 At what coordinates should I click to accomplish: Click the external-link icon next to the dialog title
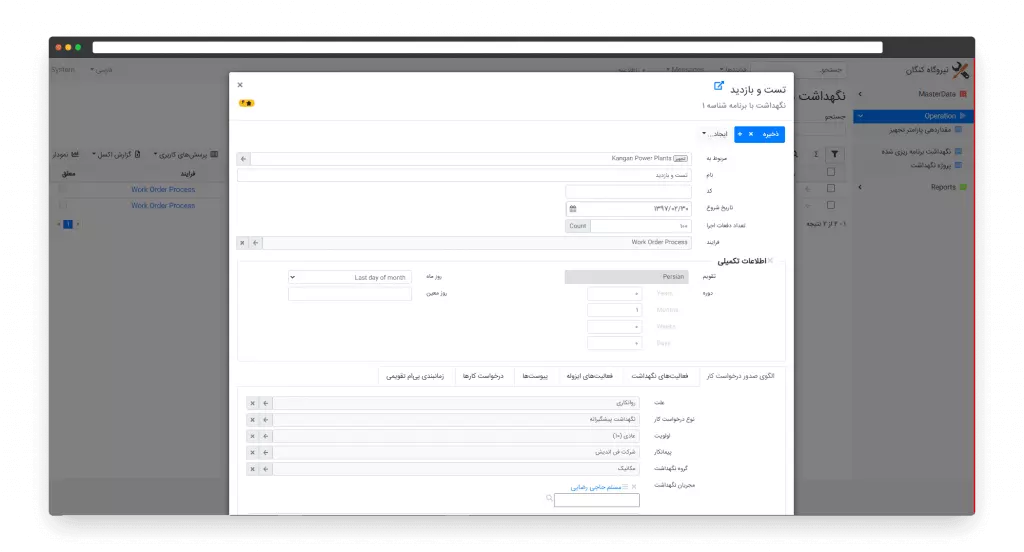click(x=719, y=87)
